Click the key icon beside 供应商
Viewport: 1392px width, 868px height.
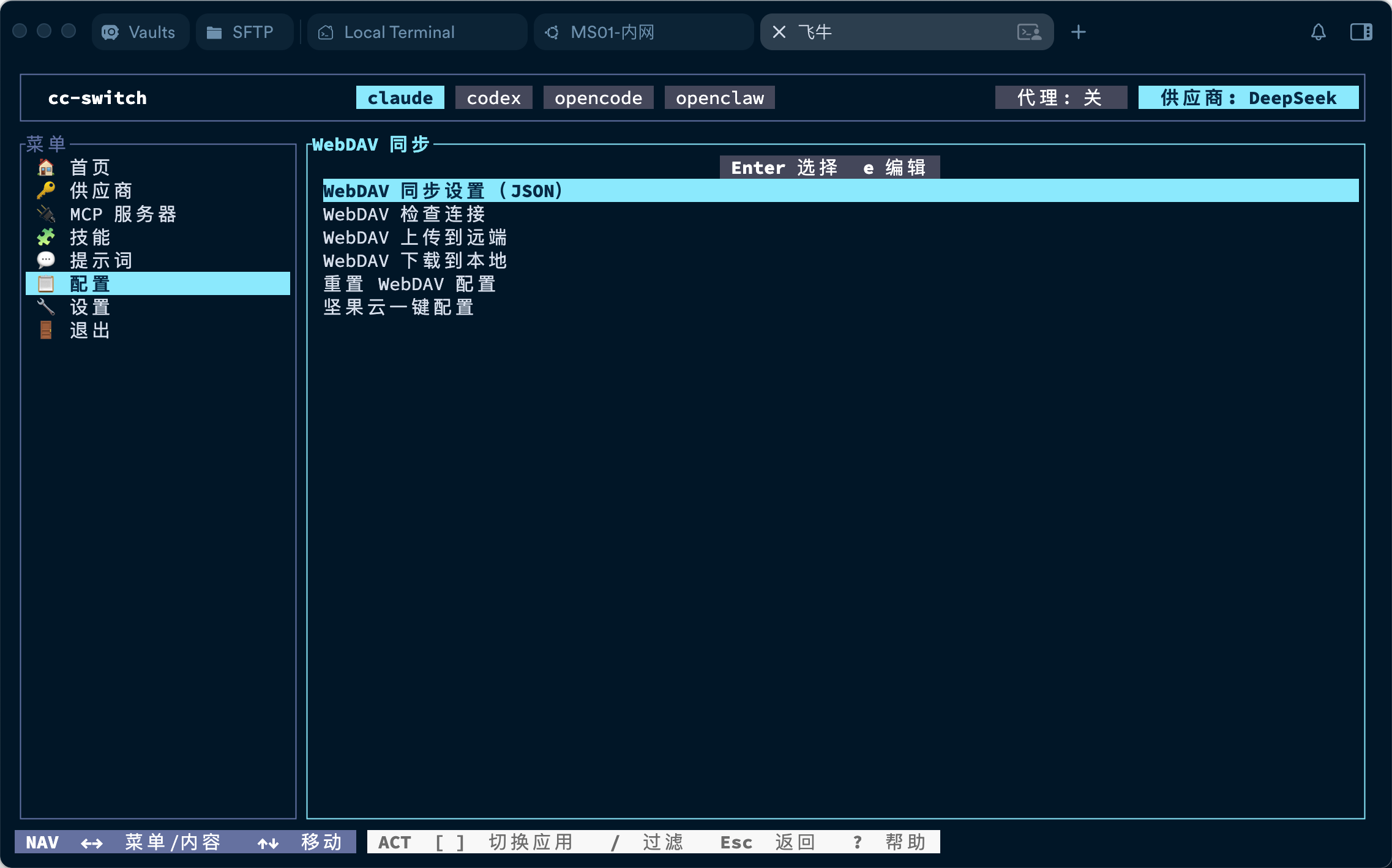pos(46,190)
